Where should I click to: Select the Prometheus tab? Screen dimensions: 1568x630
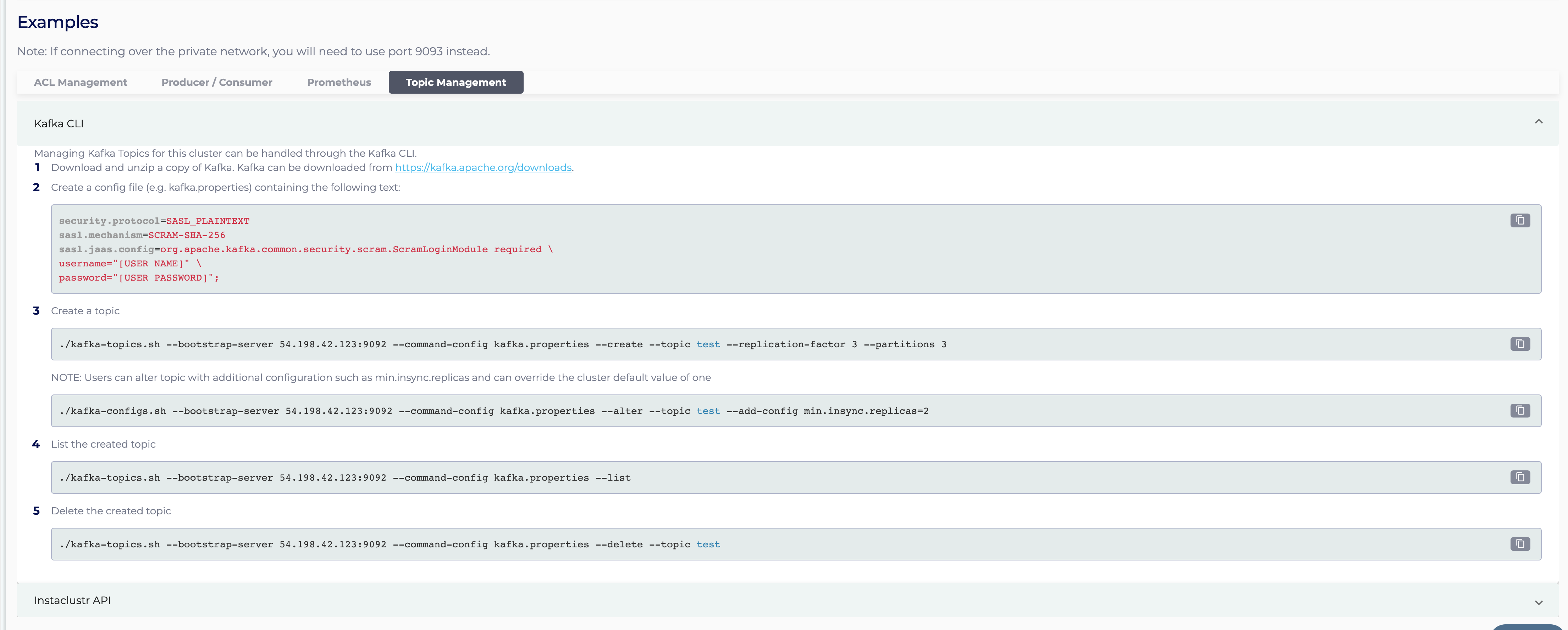coord(338,82)
